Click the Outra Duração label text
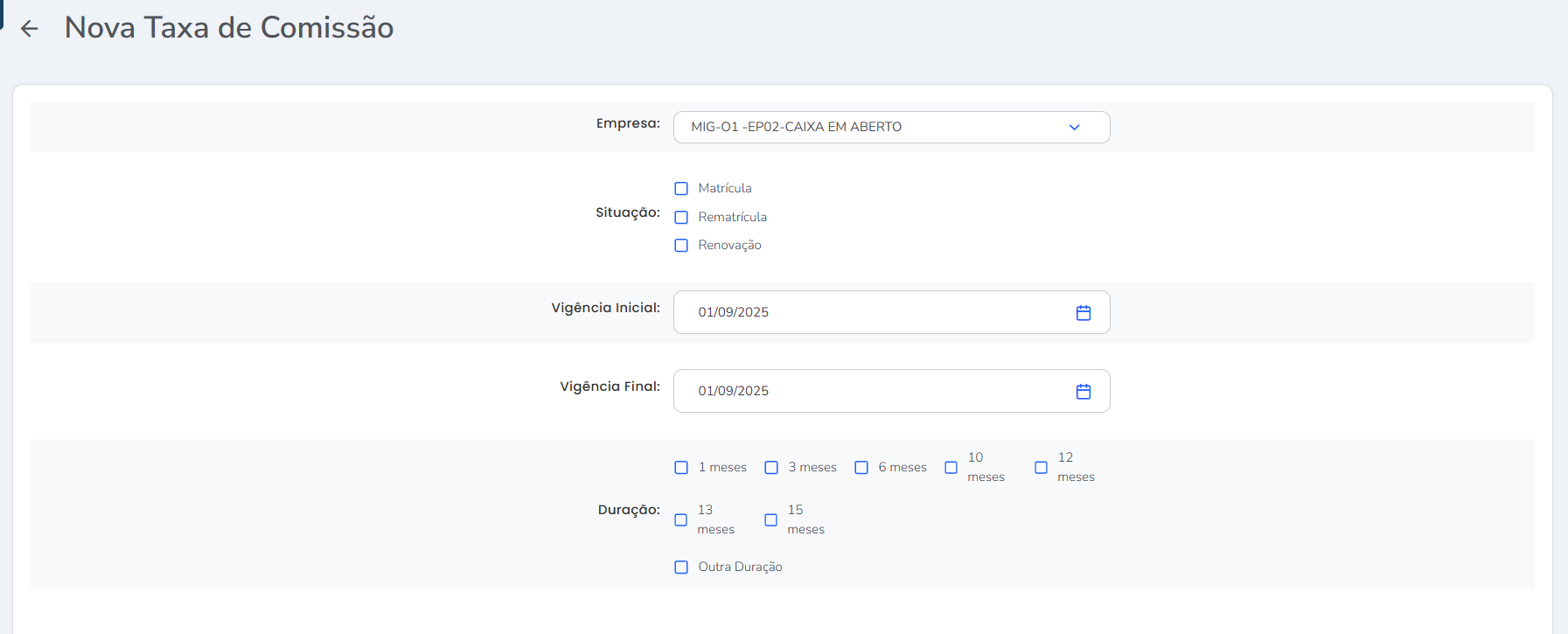 (740, 568)
